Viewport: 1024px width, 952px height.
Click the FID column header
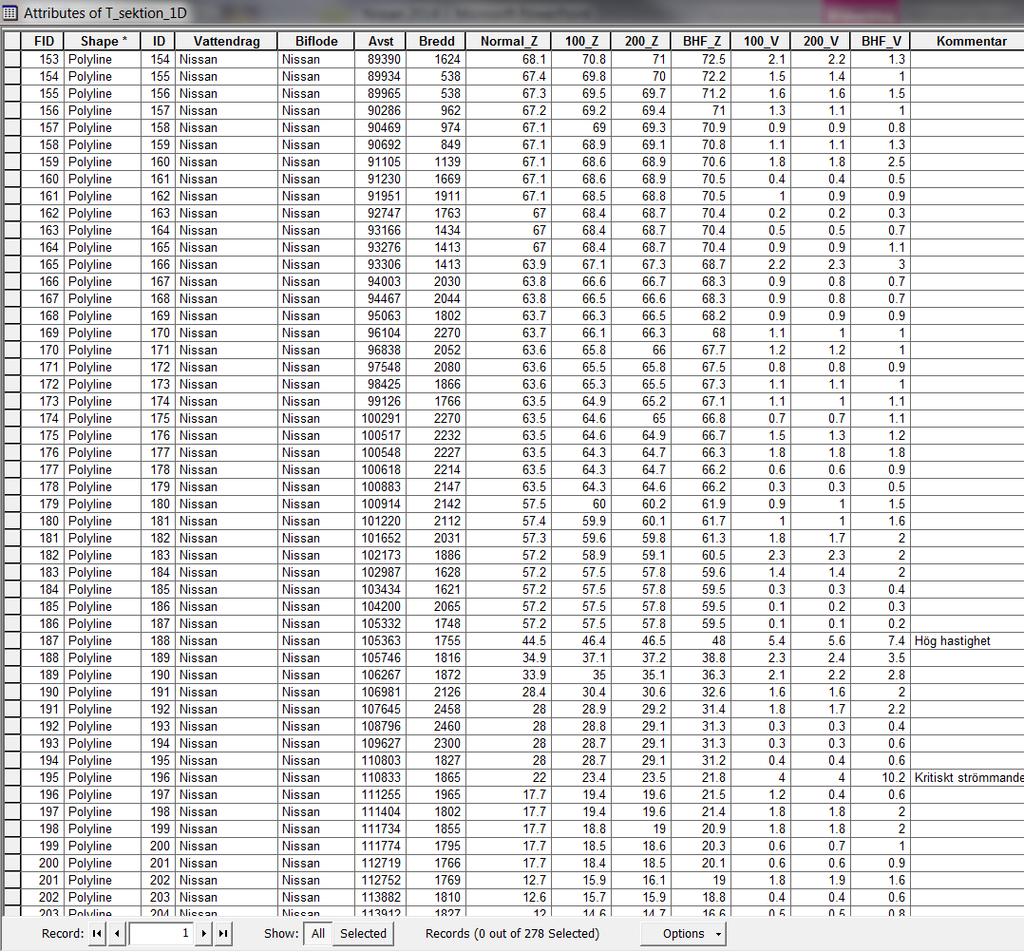[x=44, y=41]
